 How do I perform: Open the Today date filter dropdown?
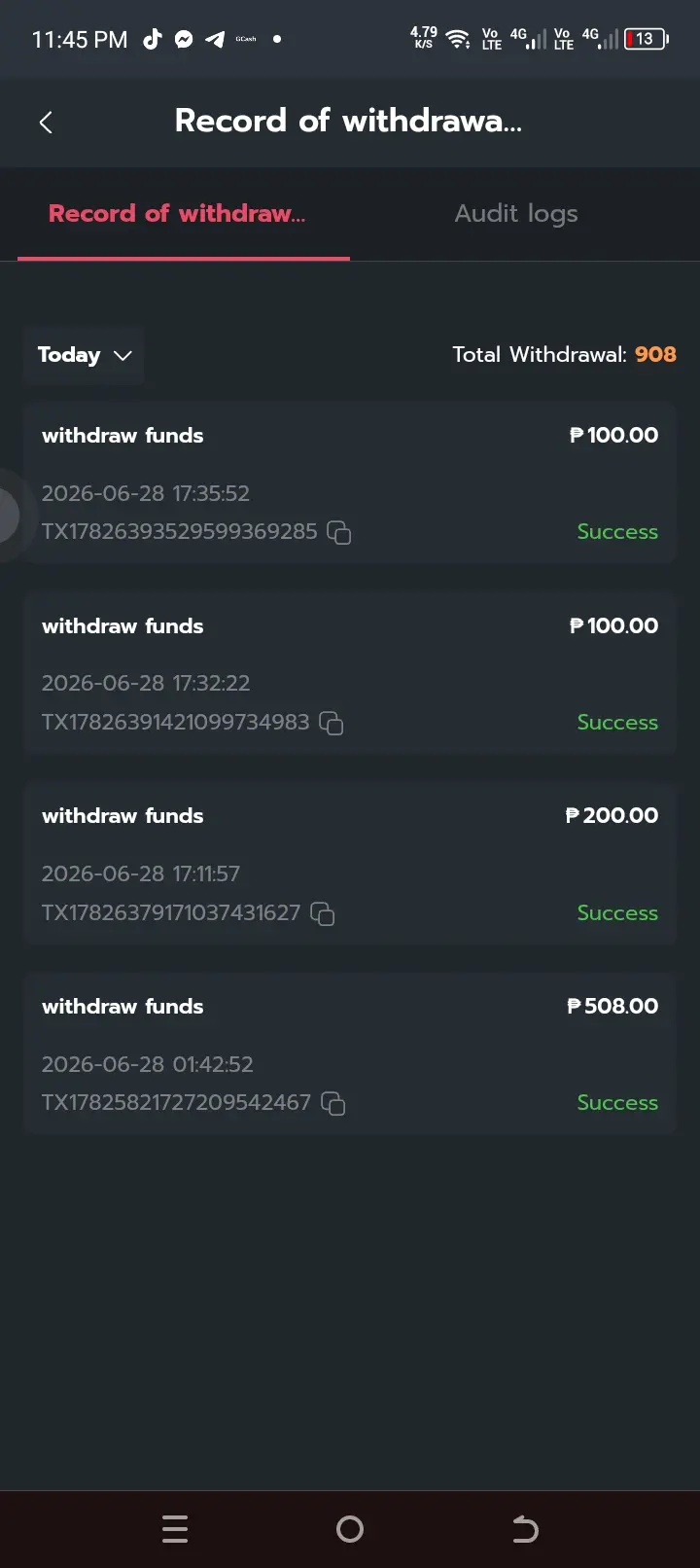click(x=84, y=355)
